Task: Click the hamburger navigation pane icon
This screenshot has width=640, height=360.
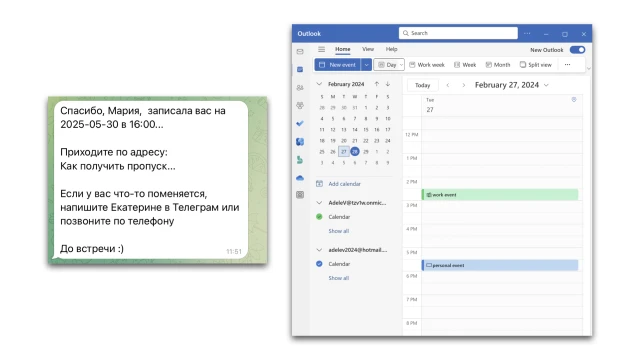Action: 322,49
